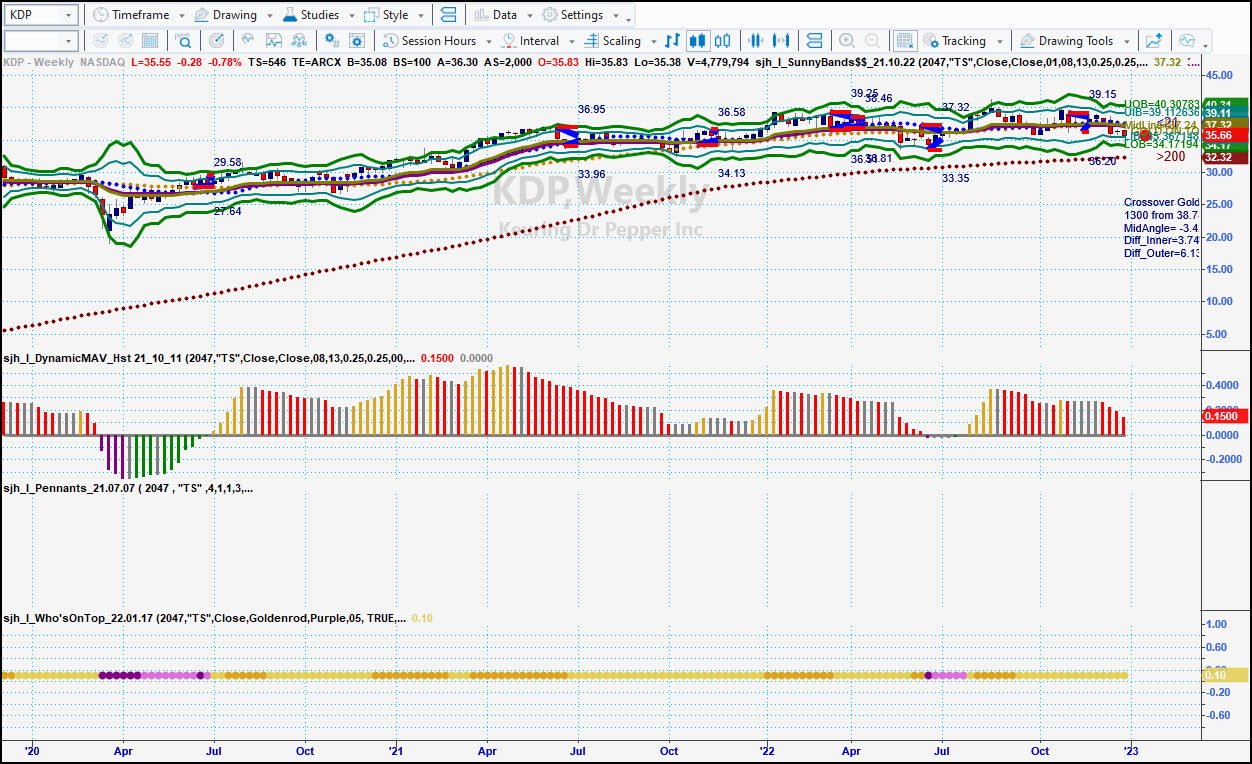The width and height of the screenshot is (1252, 764).
Task: Zoom in on the chart
Action: pos(847,41)
